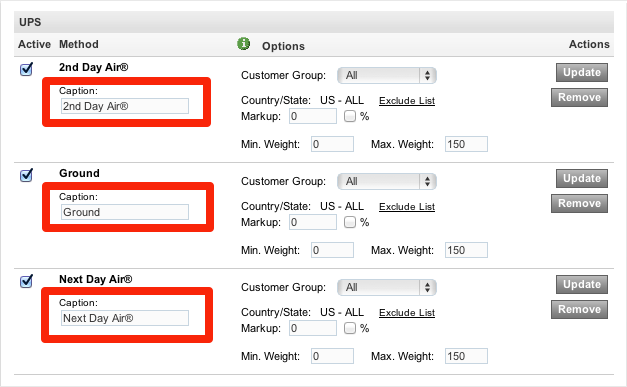This screenshot has height=387, width=627.
Task: Uncheck the Active checkbox for Next Day Air
Action: coord(26,281)
